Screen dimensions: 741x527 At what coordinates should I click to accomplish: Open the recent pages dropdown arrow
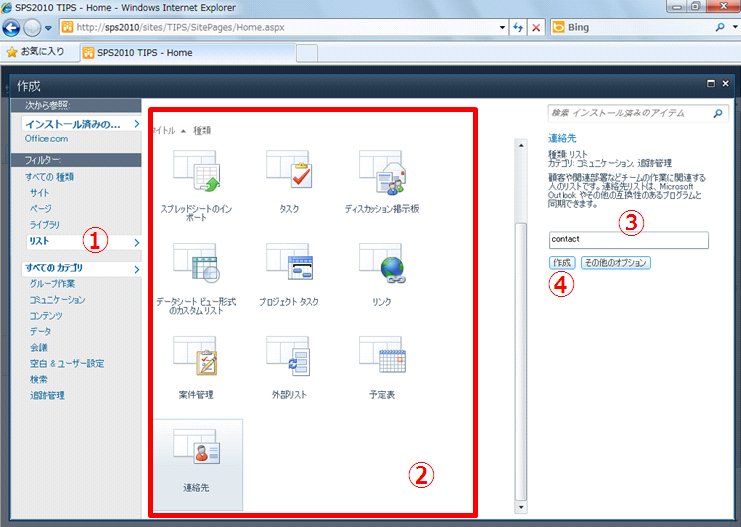click(x=48, y=28)
